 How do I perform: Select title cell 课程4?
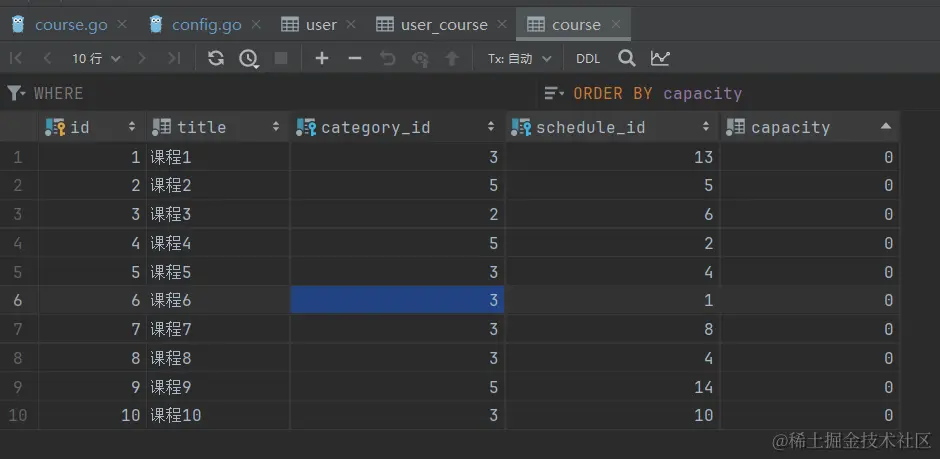(218, 243)
